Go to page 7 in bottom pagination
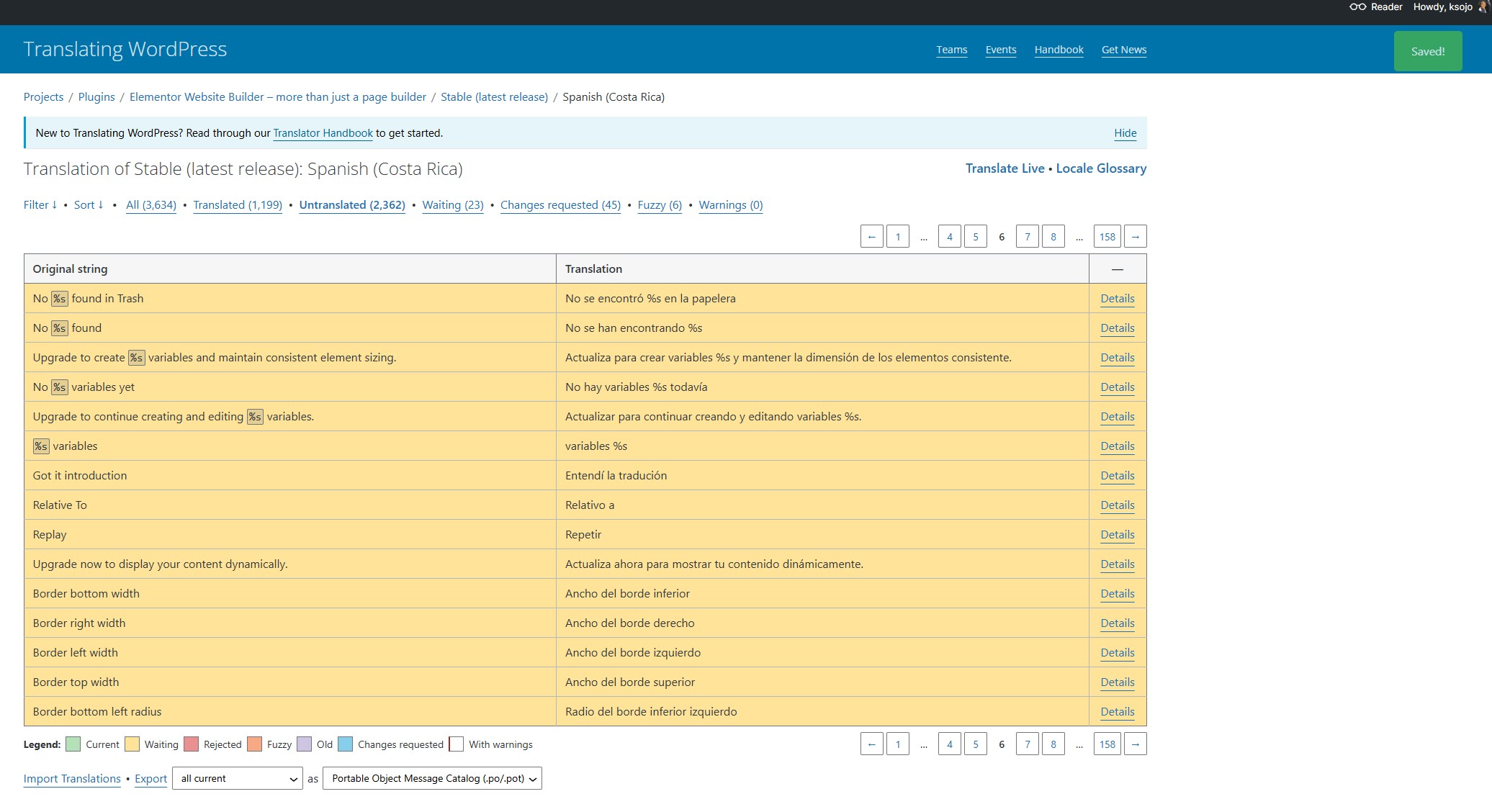This screenshot has height=812, width=1492. tap(1027, 744)
